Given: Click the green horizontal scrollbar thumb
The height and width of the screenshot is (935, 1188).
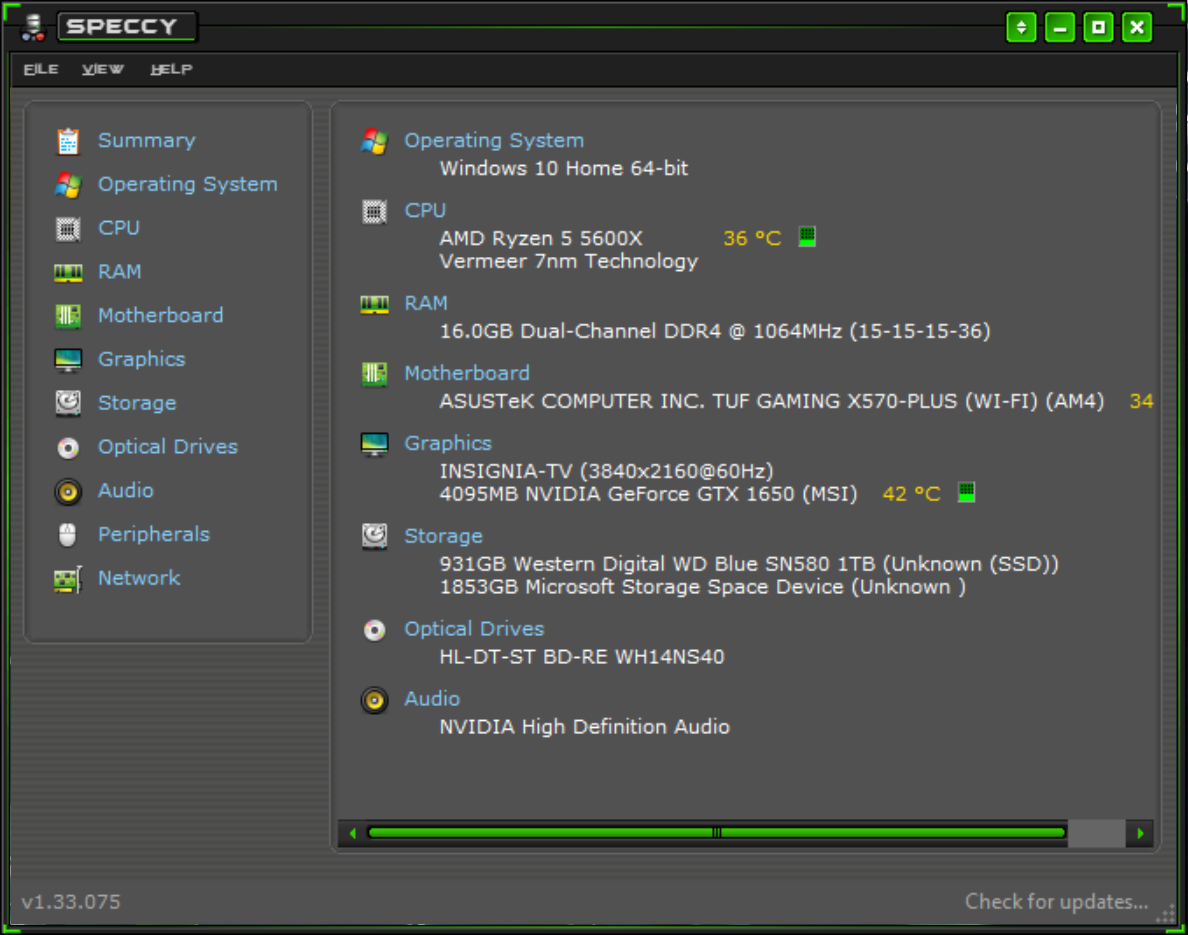Looking at the screenshot, I should [x=717, y=833].
